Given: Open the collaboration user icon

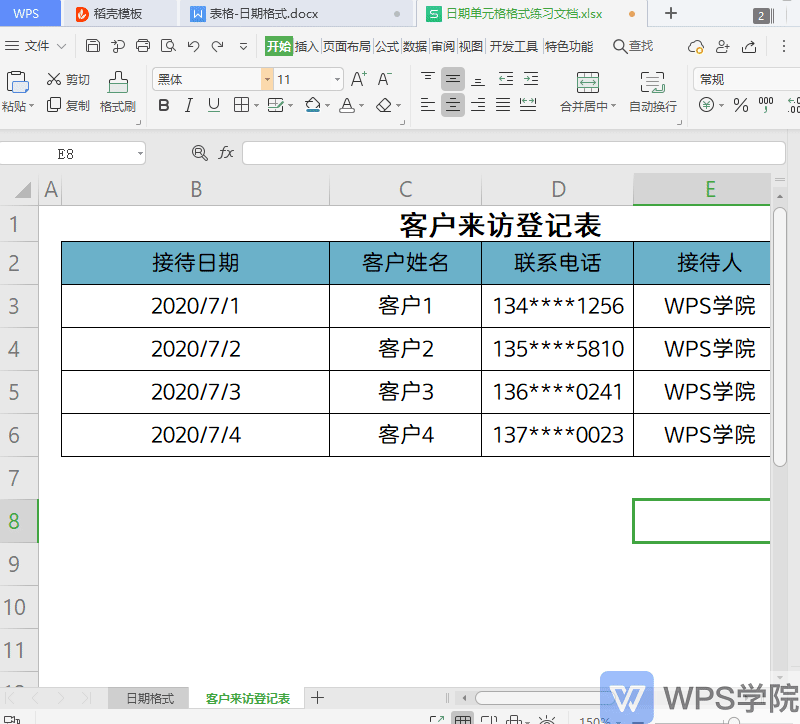Looking at the screenshot, I should [x=722, y=46].
